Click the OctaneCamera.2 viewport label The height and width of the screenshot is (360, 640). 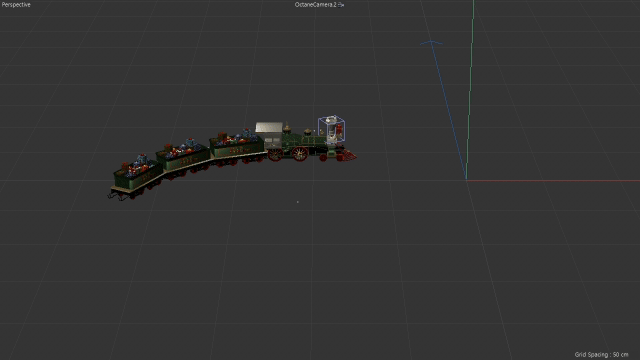tap(316, 5)
